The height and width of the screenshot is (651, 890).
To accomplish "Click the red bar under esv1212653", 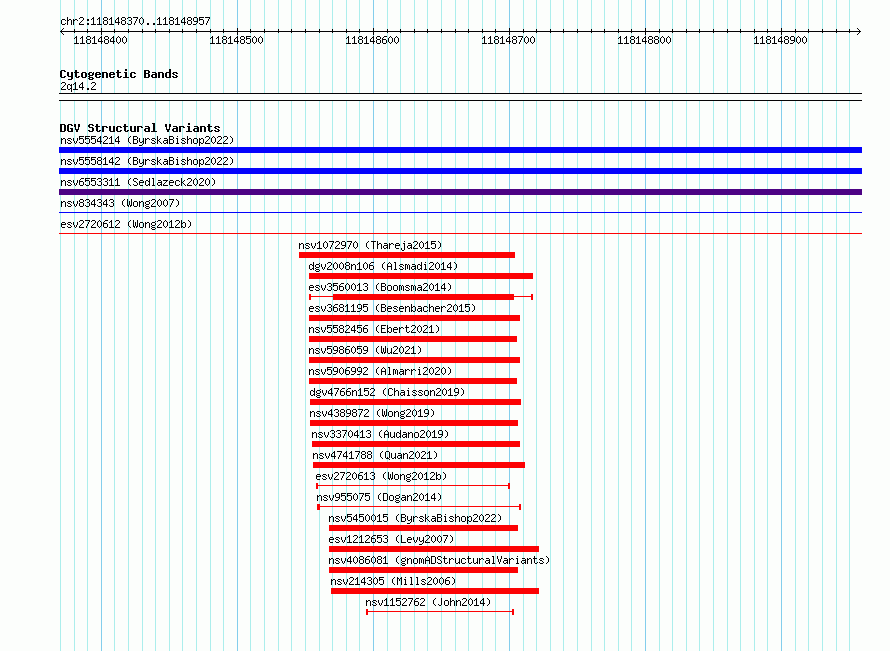I will click(434, 549).
